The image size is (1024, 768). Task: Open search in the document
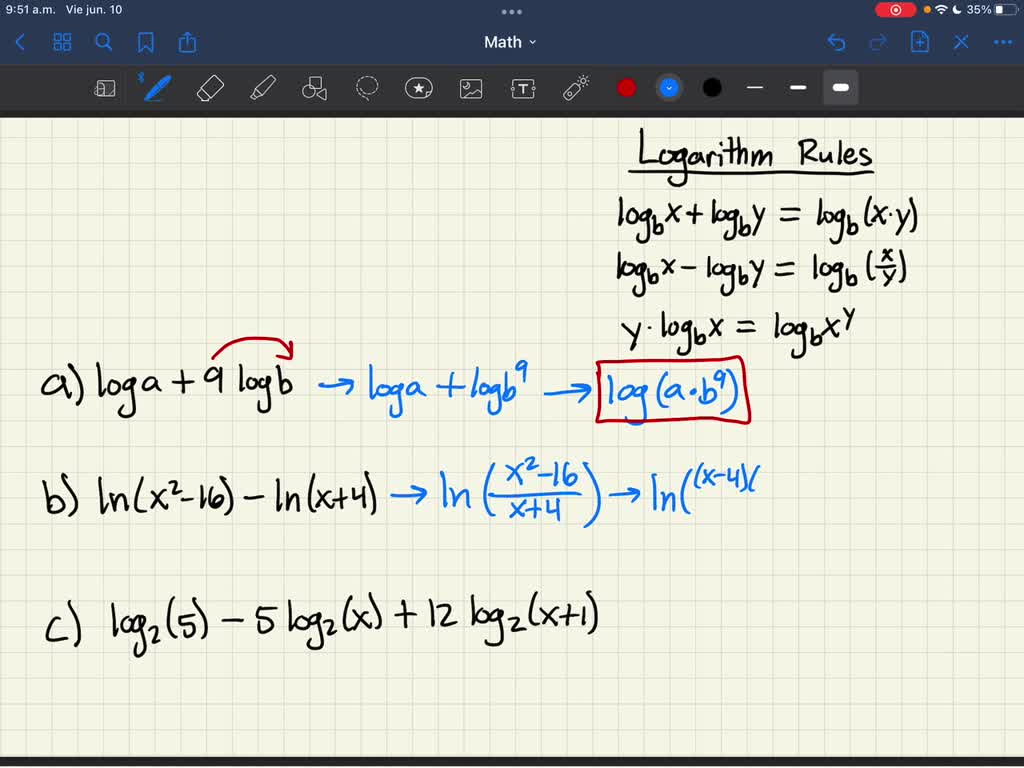pyautogui.click(x=104, y=42)
